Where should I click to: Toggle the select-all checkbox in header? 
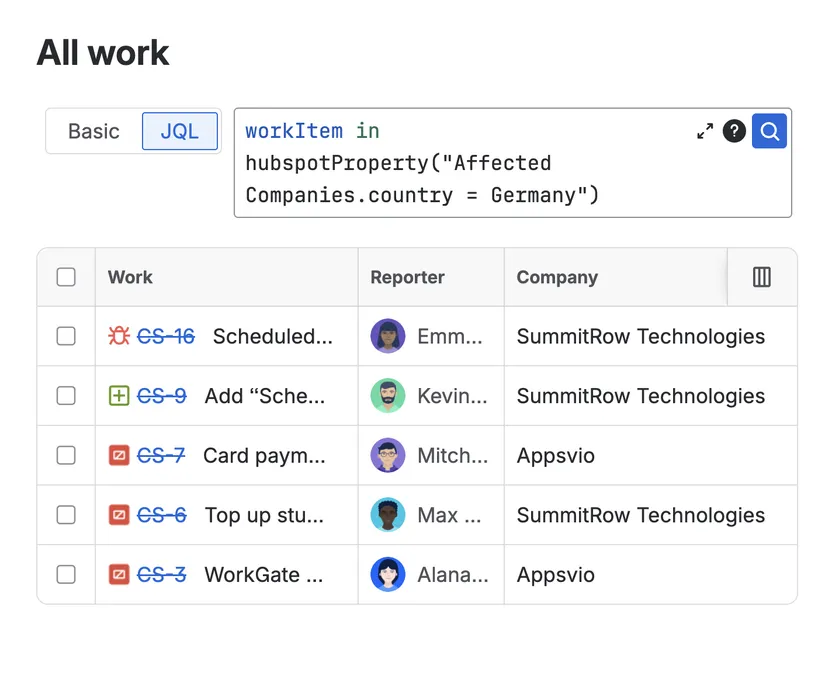point(66,277)
